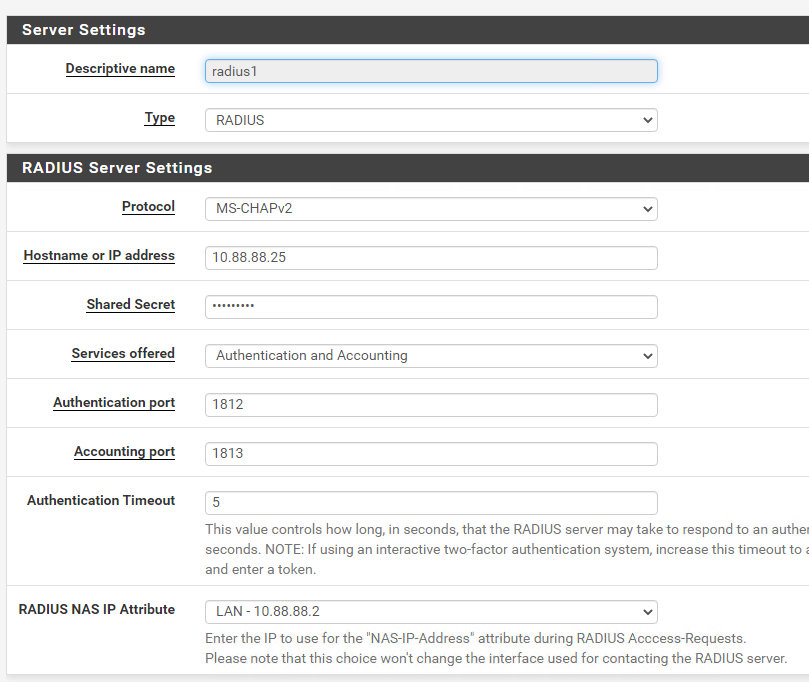Click the underlined Type label
Viewport: 809px width, 682px height.
coord(159,118)
